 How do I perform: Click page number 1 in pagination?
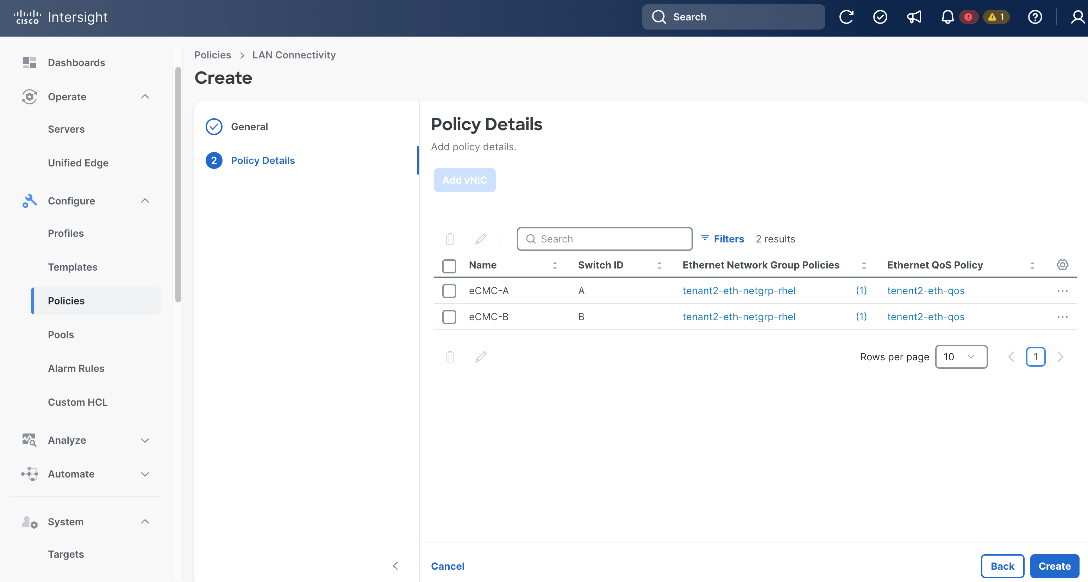[1035, 357]
